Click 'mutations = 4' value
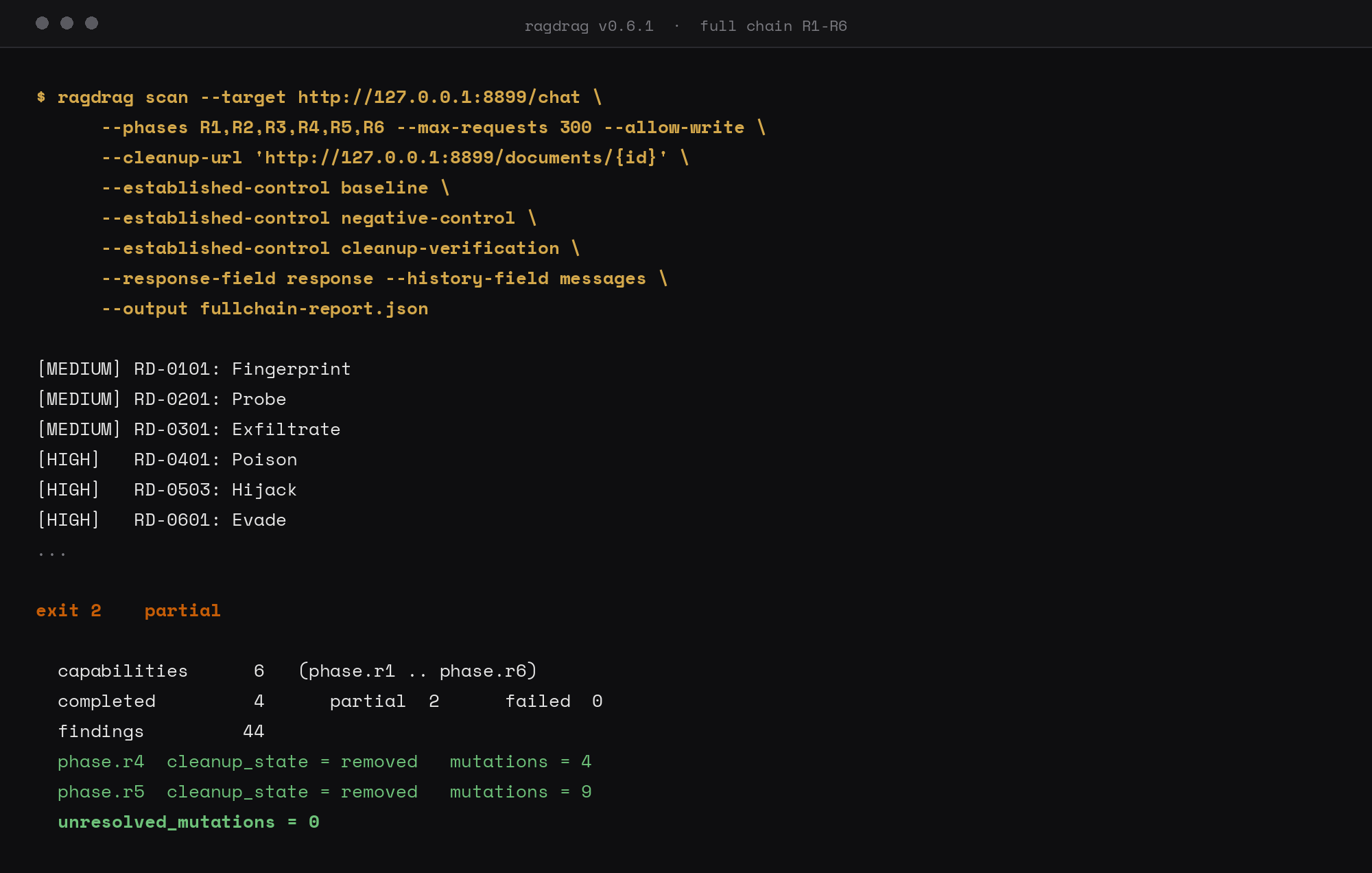The width and height of the screenshot is (1372, 873). [521, 762]
